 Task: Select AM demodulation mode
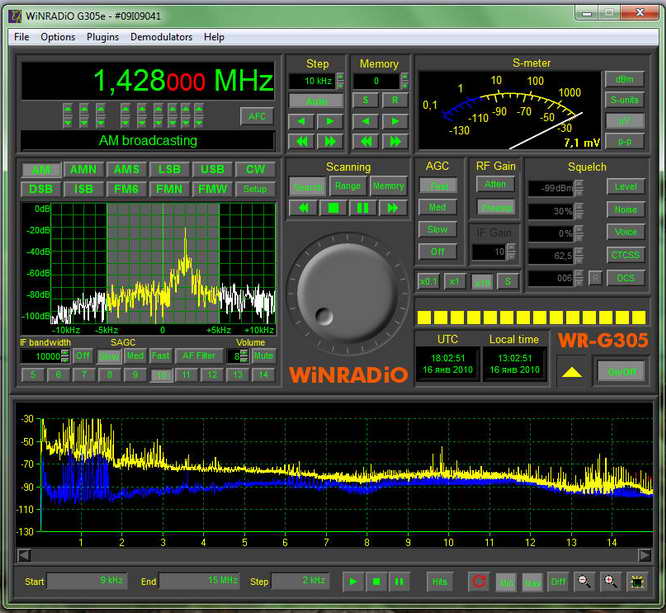point(41,170)
